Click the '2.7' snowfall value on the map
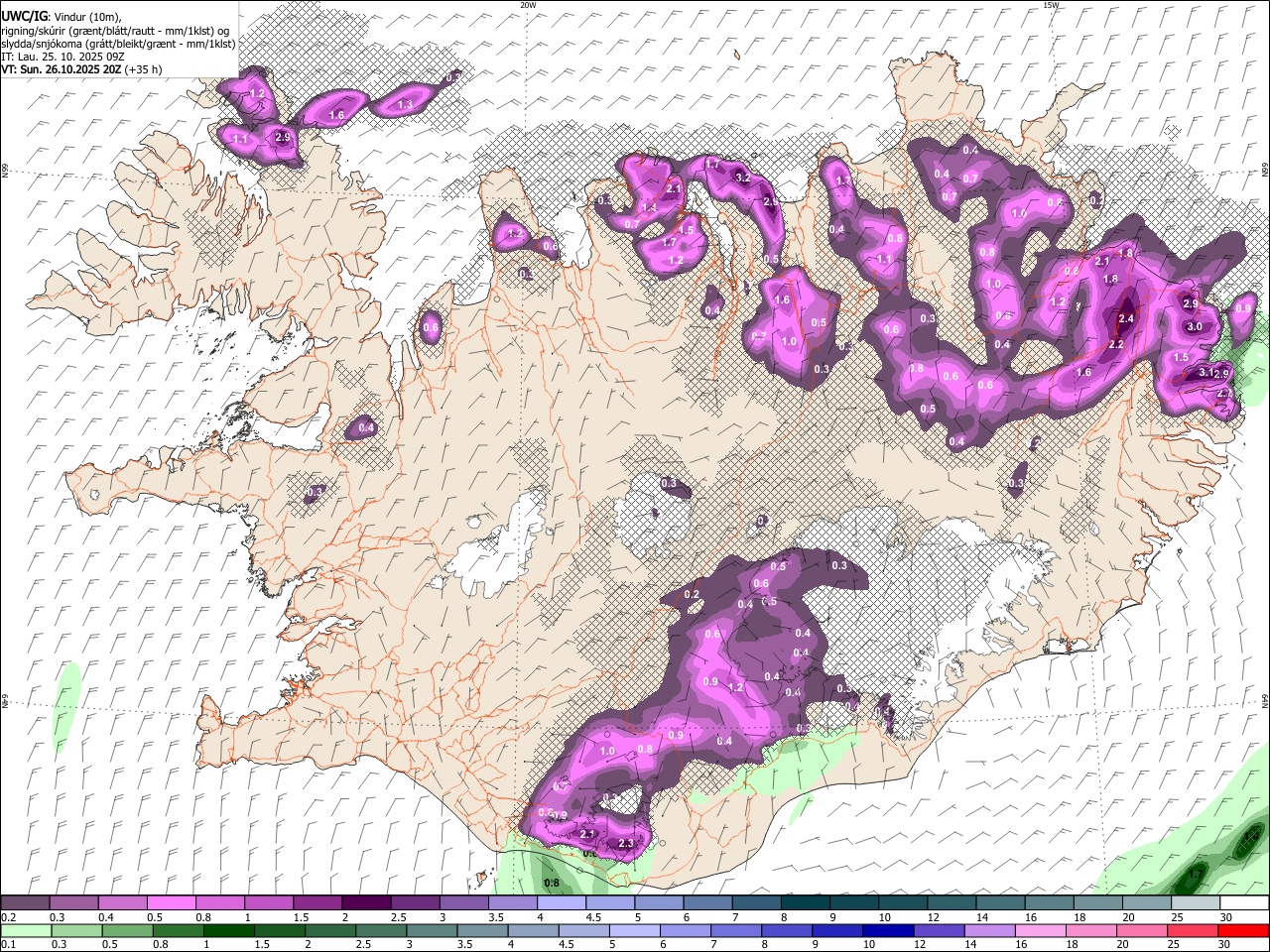Viewport: 1270px width, 952px height. click(1224, 394)
